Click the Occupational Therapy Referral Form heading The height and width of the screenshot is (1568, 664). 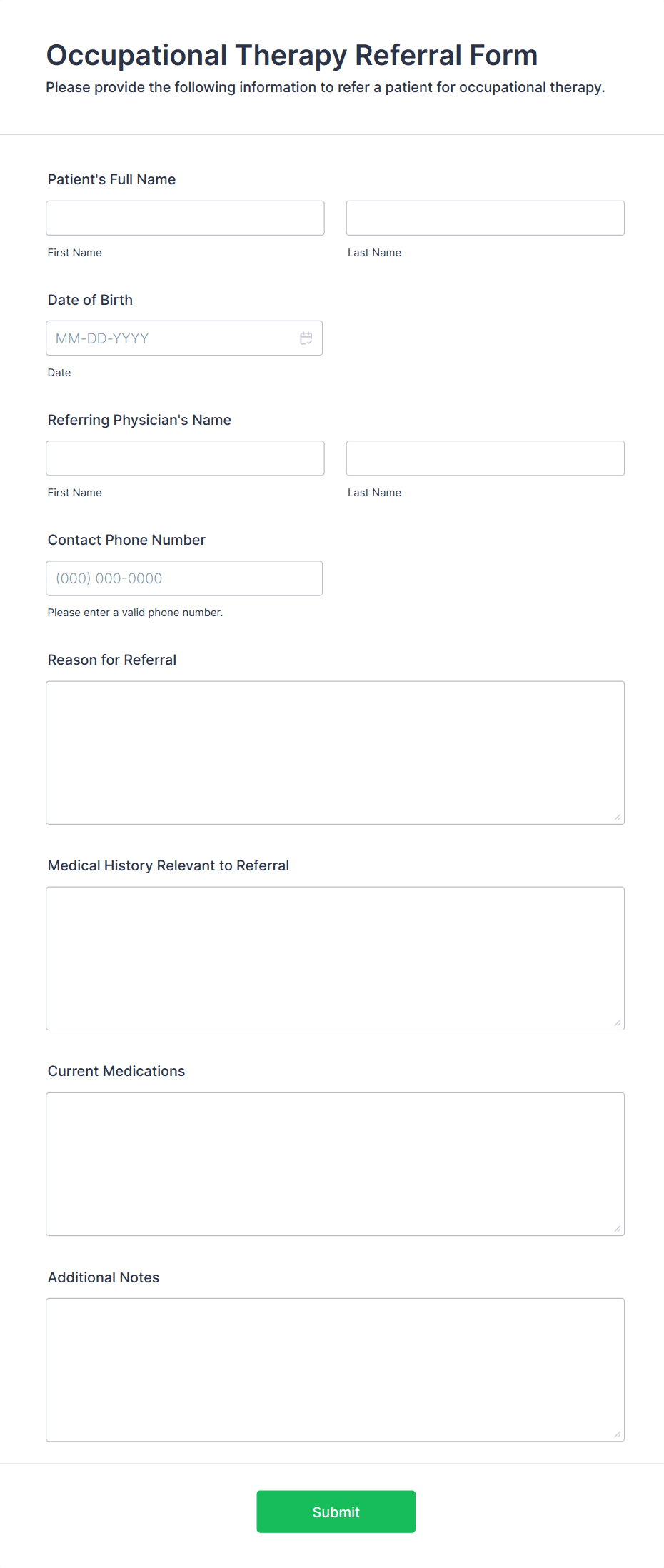tap(291, 55)
